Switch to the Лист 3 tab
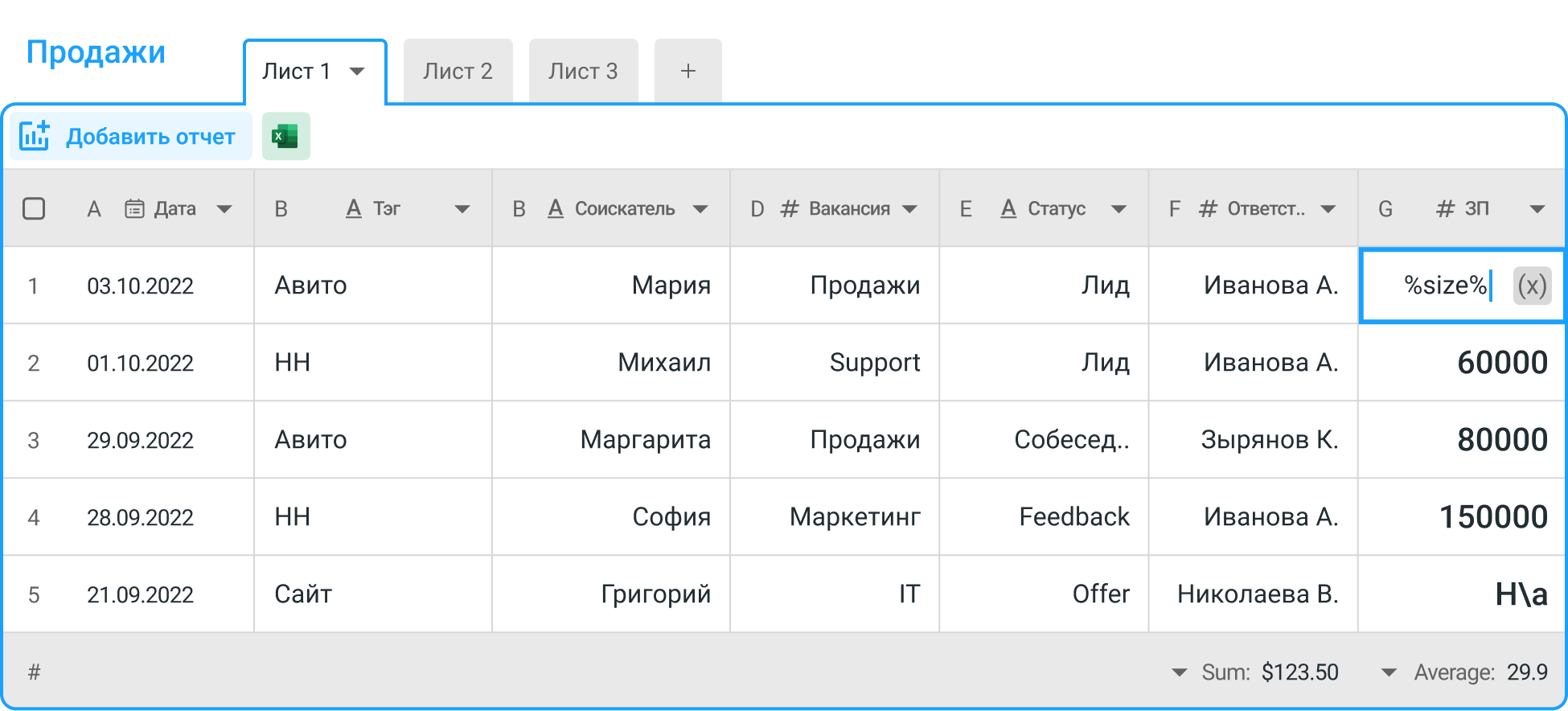 click(583, 72)
